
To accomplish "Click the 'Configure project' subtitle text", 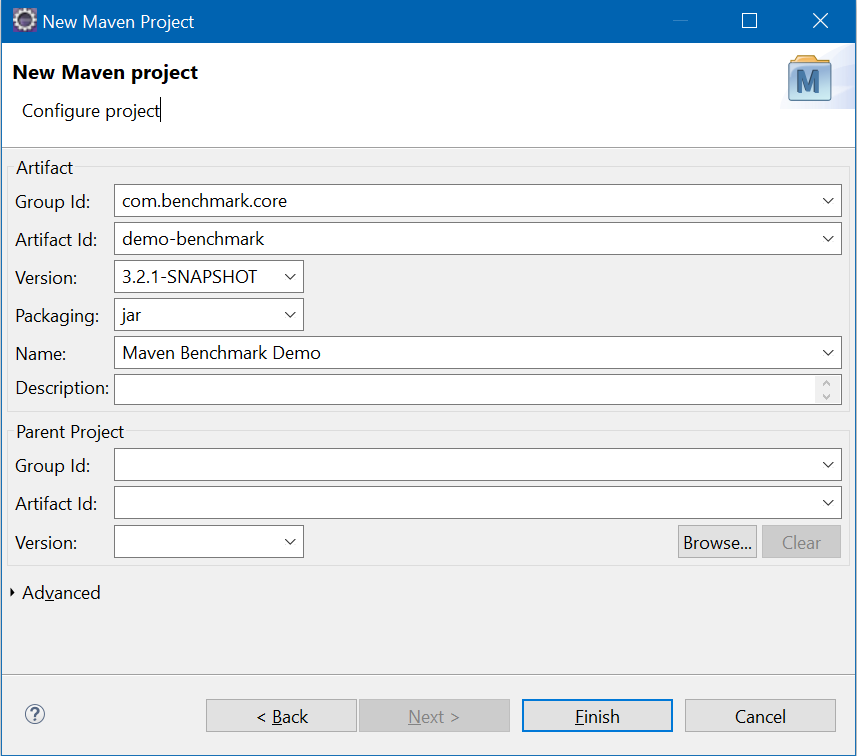I will [x=91, y=111].
